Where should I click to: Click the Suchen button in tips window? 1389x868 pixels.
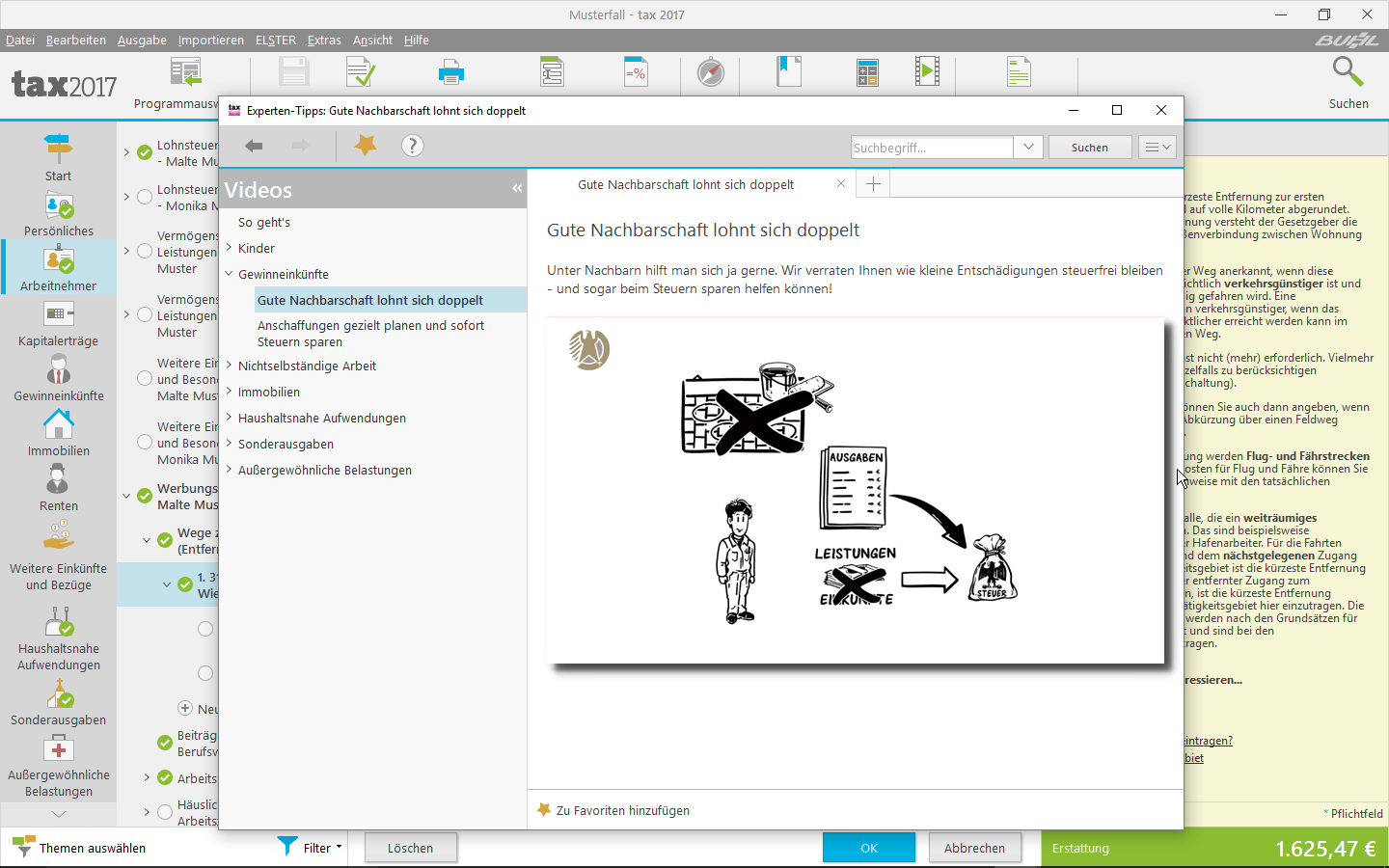(x=1090, y=147)
